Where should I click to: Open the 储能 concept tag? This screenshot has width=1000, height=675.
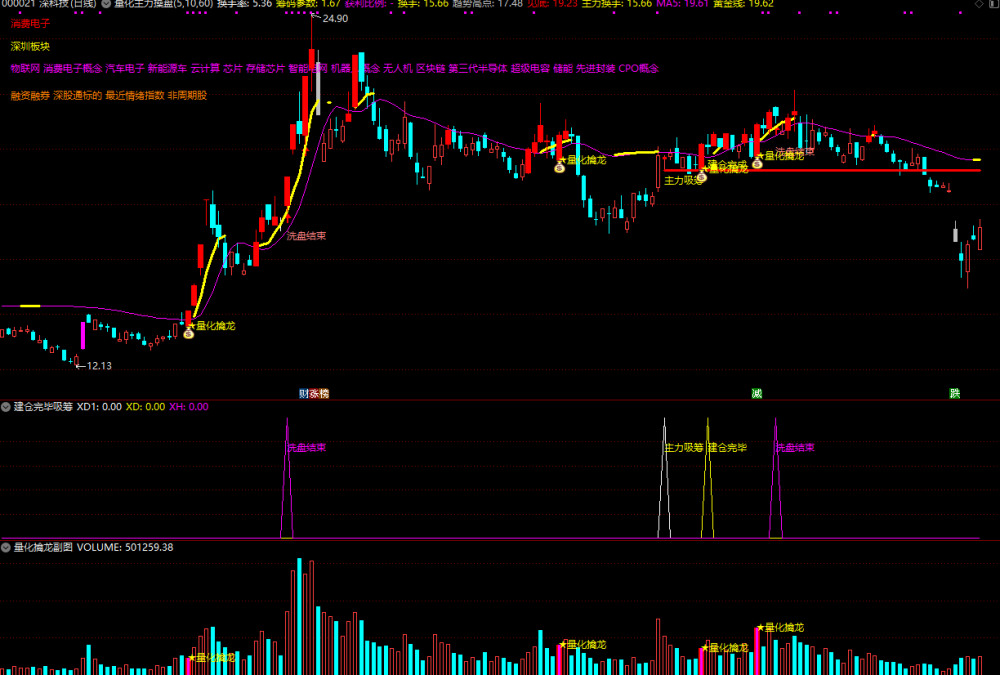pyautogui.click(x=563, y=68)
